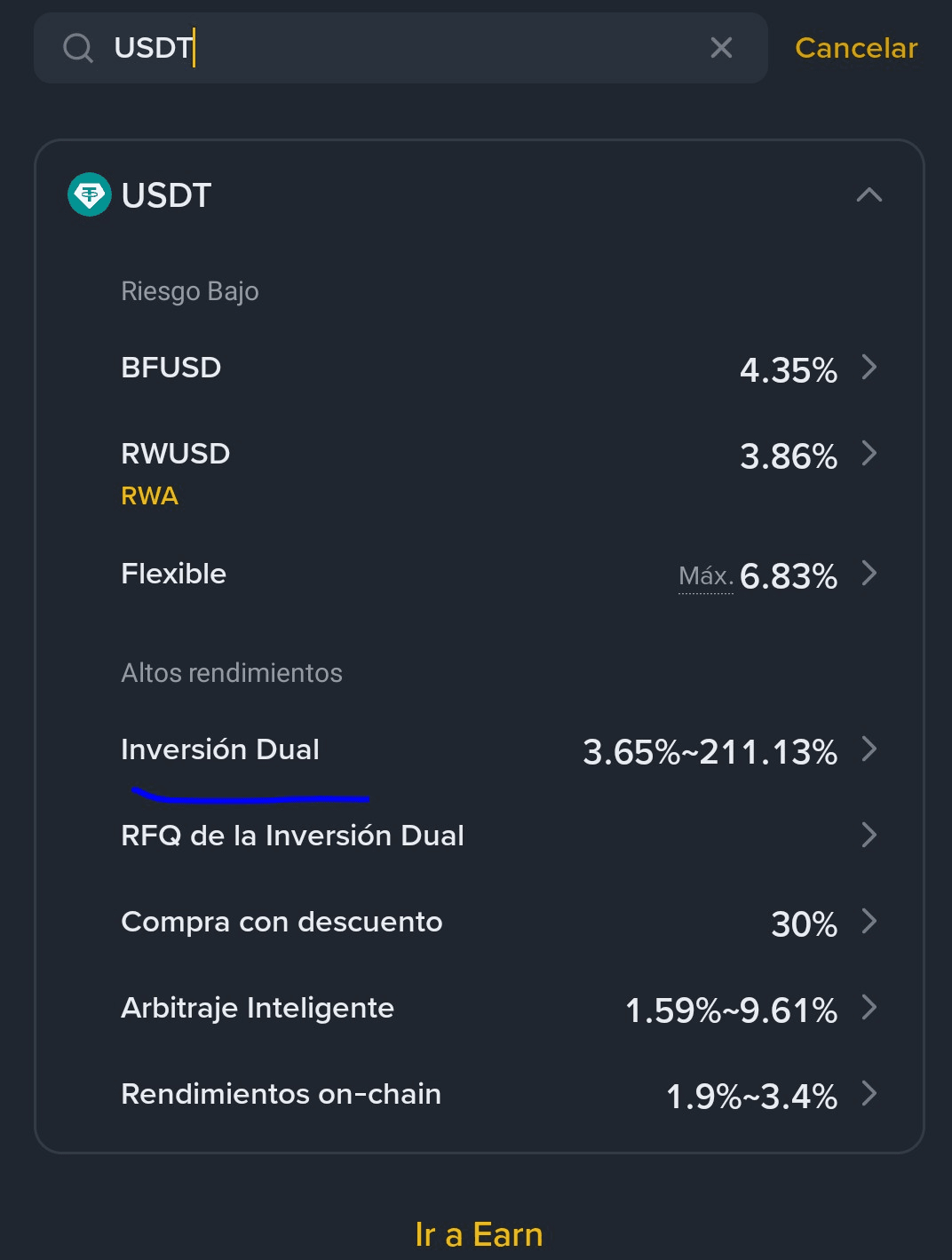952x1260 pixels.
Task: Tap the Máx. label beside 6.83%
Action: point(705,576)
